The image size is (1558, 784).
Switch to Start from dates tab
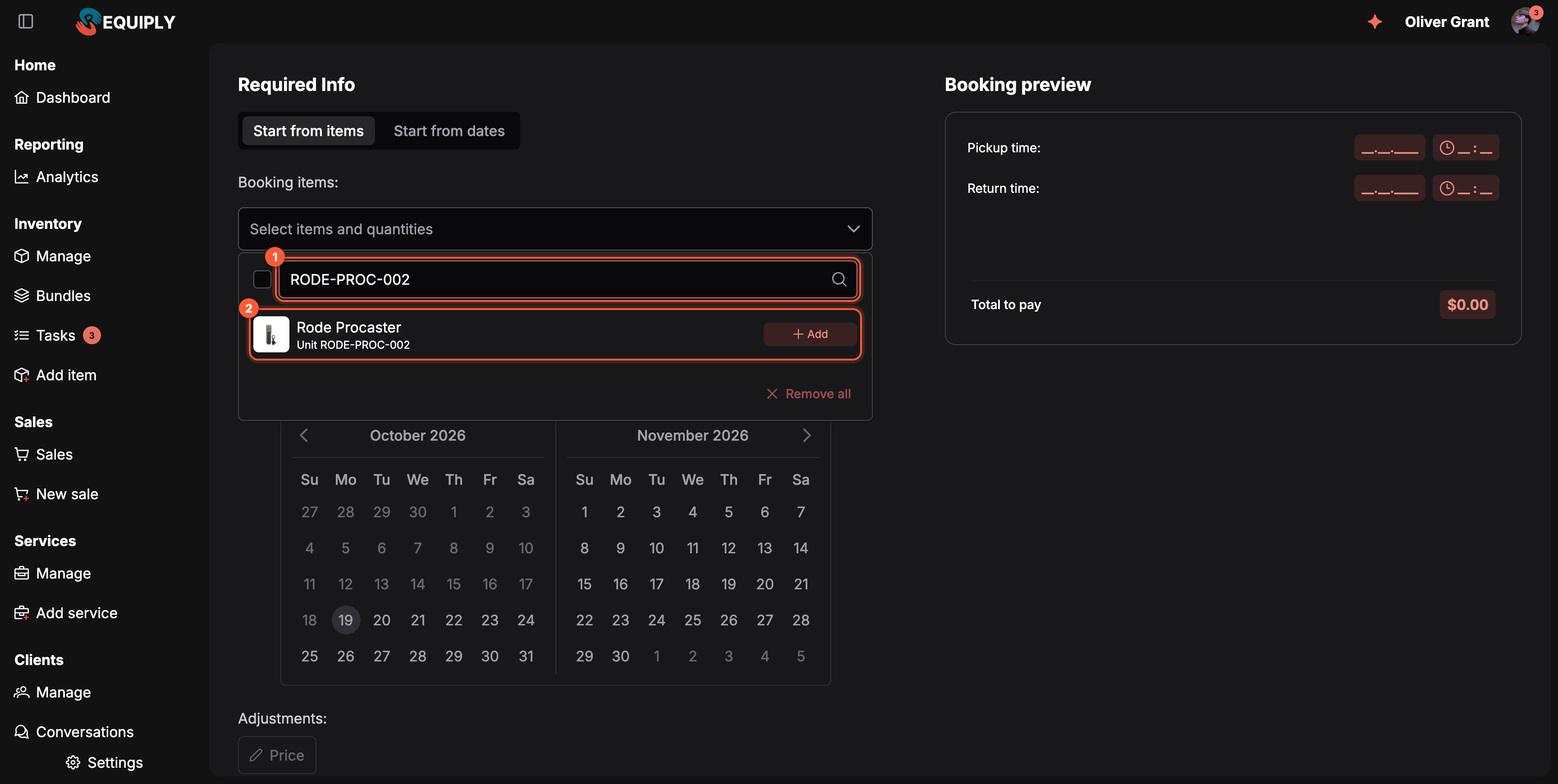(x=449, y=131)
